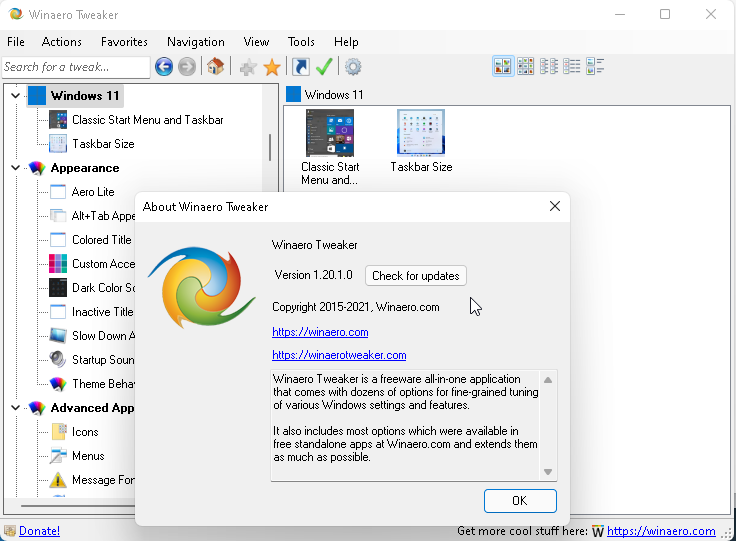This screenshot has height=541, width=736.
Task: Switch to the small icons view
Action: pos(549,66)
